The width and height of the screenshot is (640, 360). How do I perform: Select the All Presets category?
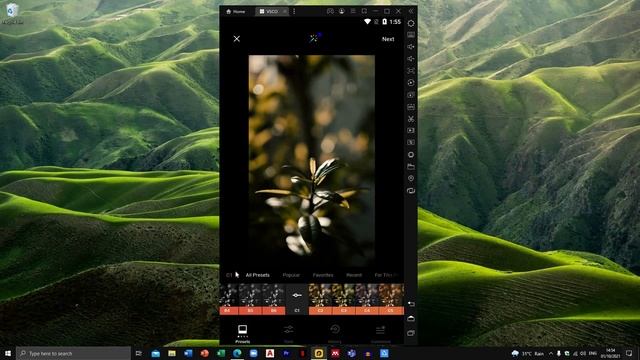pos(258,275)
